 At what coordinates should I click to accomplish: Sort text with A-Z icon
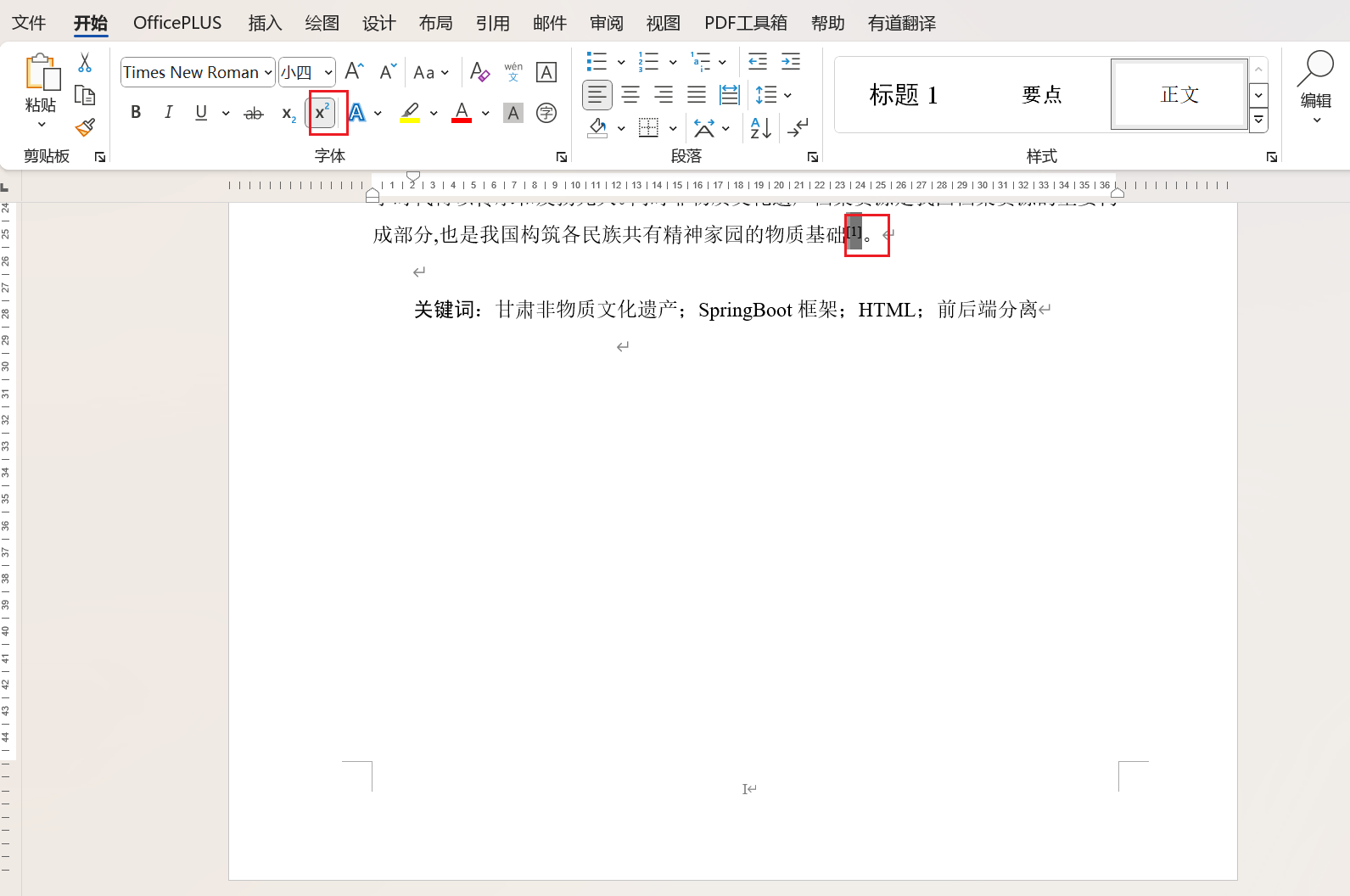[760, 128]
